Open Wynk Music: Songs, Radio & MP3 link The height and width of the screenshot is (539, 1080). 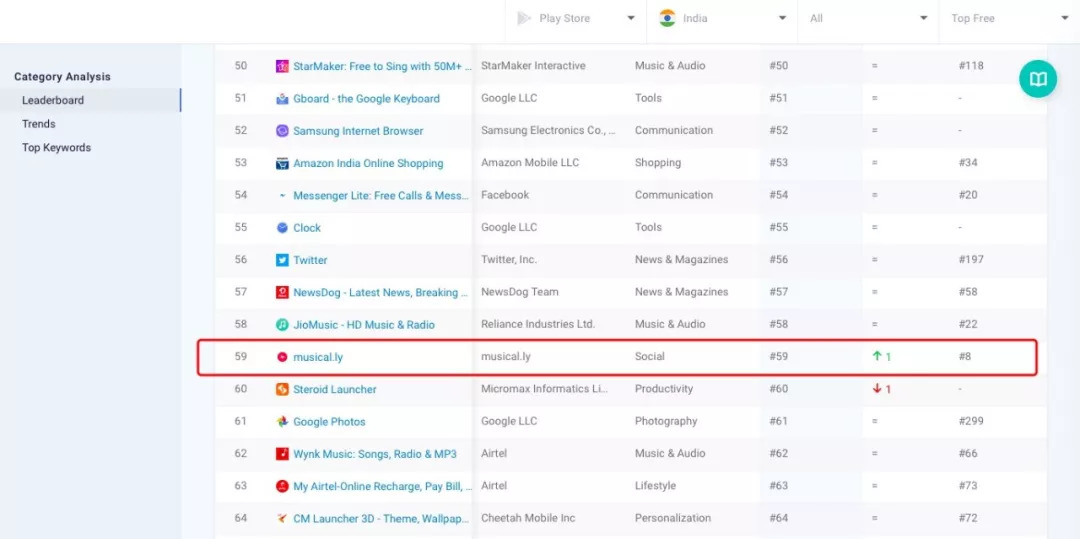pyautogui.click(x=375, y=454)
